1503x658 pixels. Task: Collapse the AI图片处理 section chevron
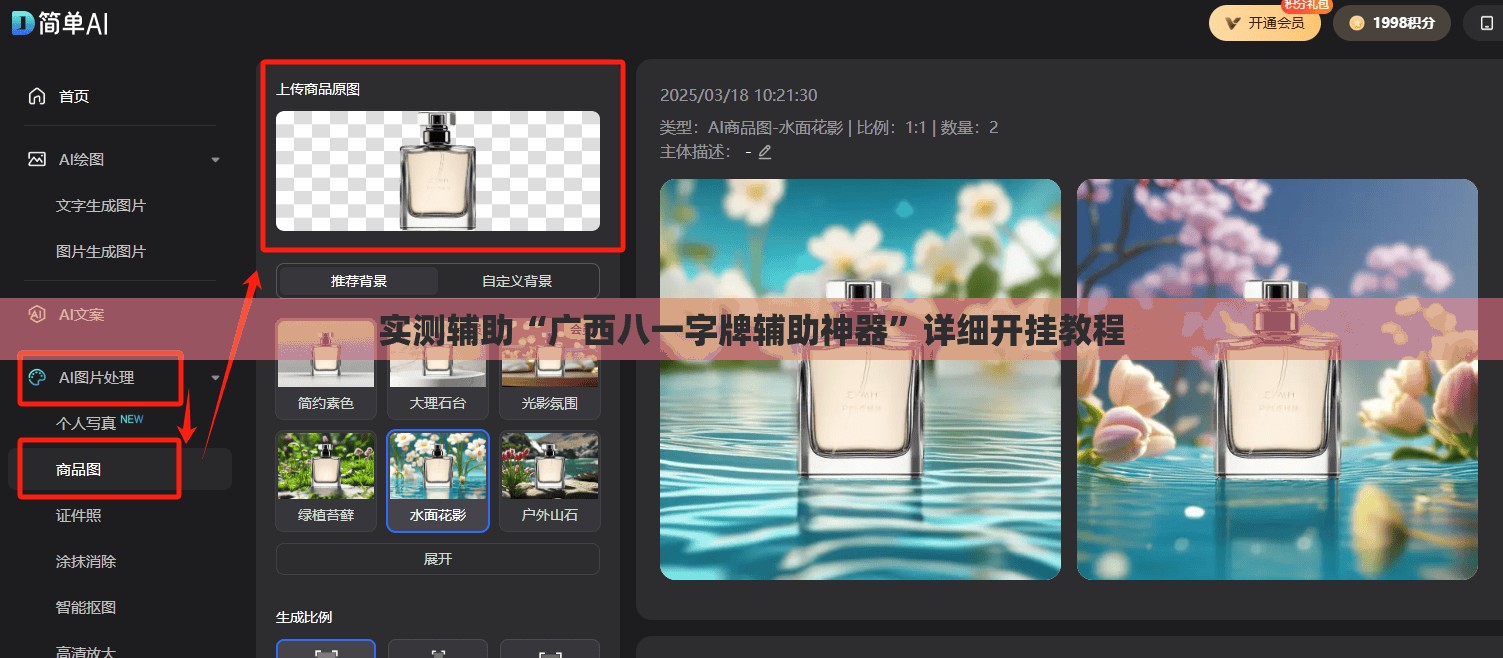point(215,378)
